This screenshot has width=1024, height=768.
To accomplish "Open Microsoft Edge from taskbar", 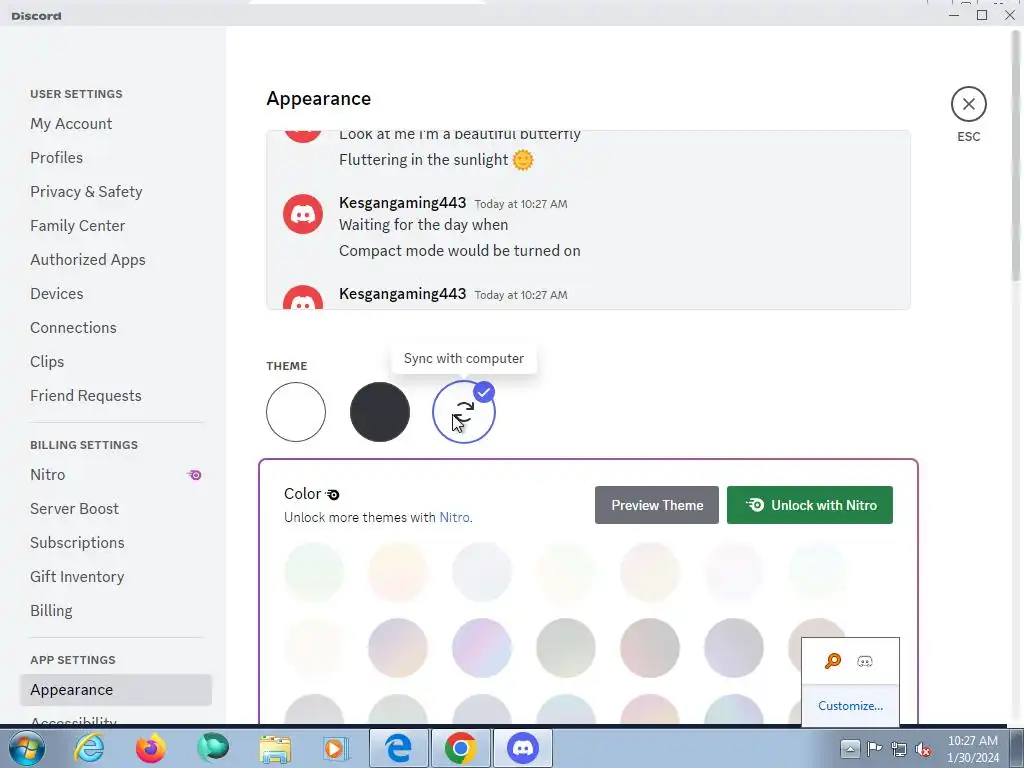I will 398,748.
